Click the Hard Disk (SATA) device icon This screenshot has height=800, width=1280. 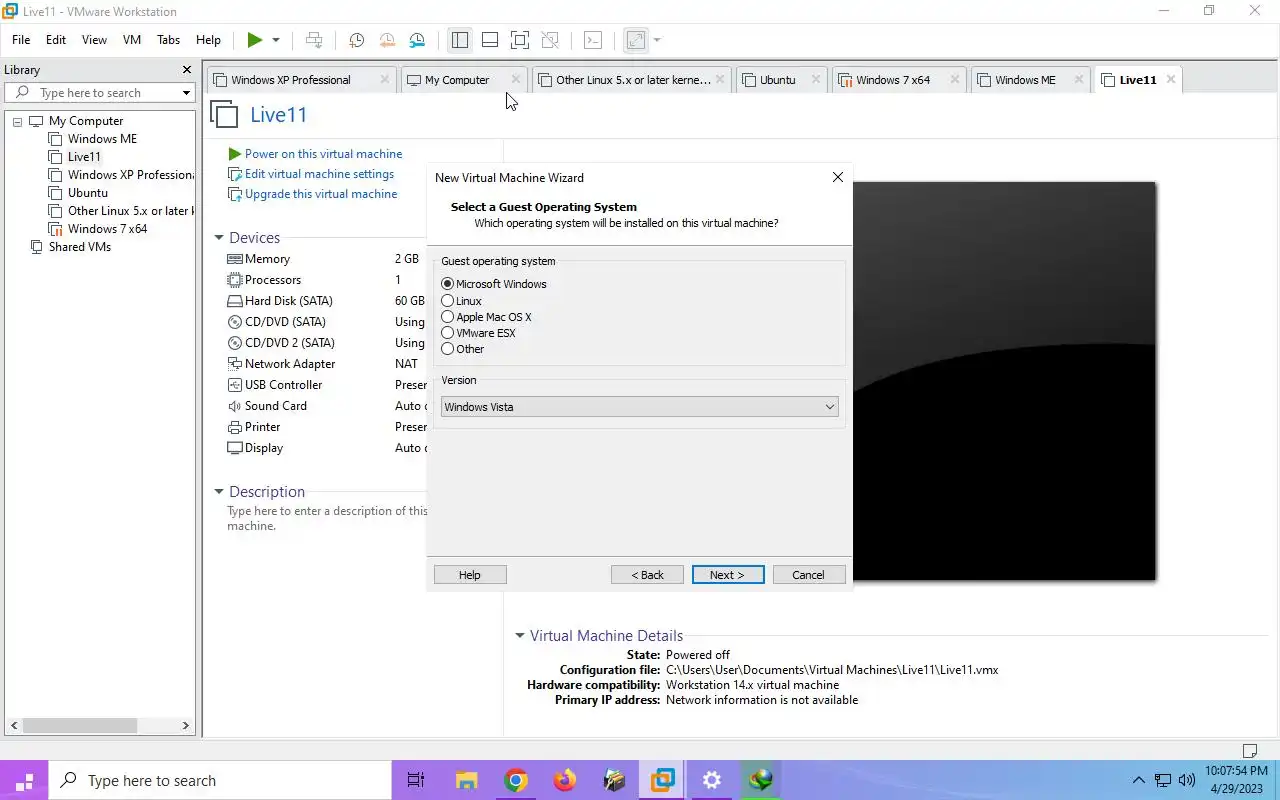235,301
